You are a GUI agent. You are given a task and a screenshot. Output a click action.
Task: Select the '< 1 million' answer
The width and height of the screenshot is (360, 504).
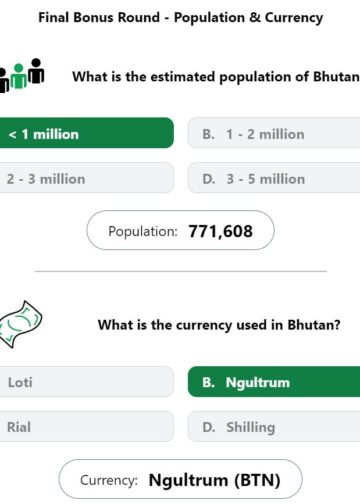click(87, 133)
